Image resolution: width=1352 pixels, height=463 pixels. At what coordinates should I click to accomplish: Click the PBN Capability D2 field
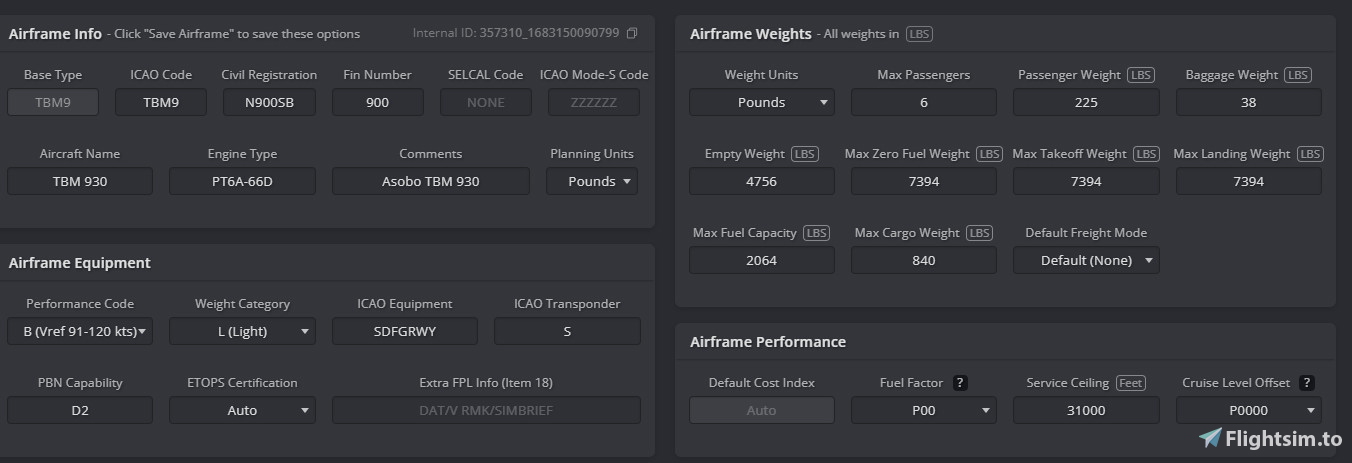pyautogui.click(x=80, y=410)
